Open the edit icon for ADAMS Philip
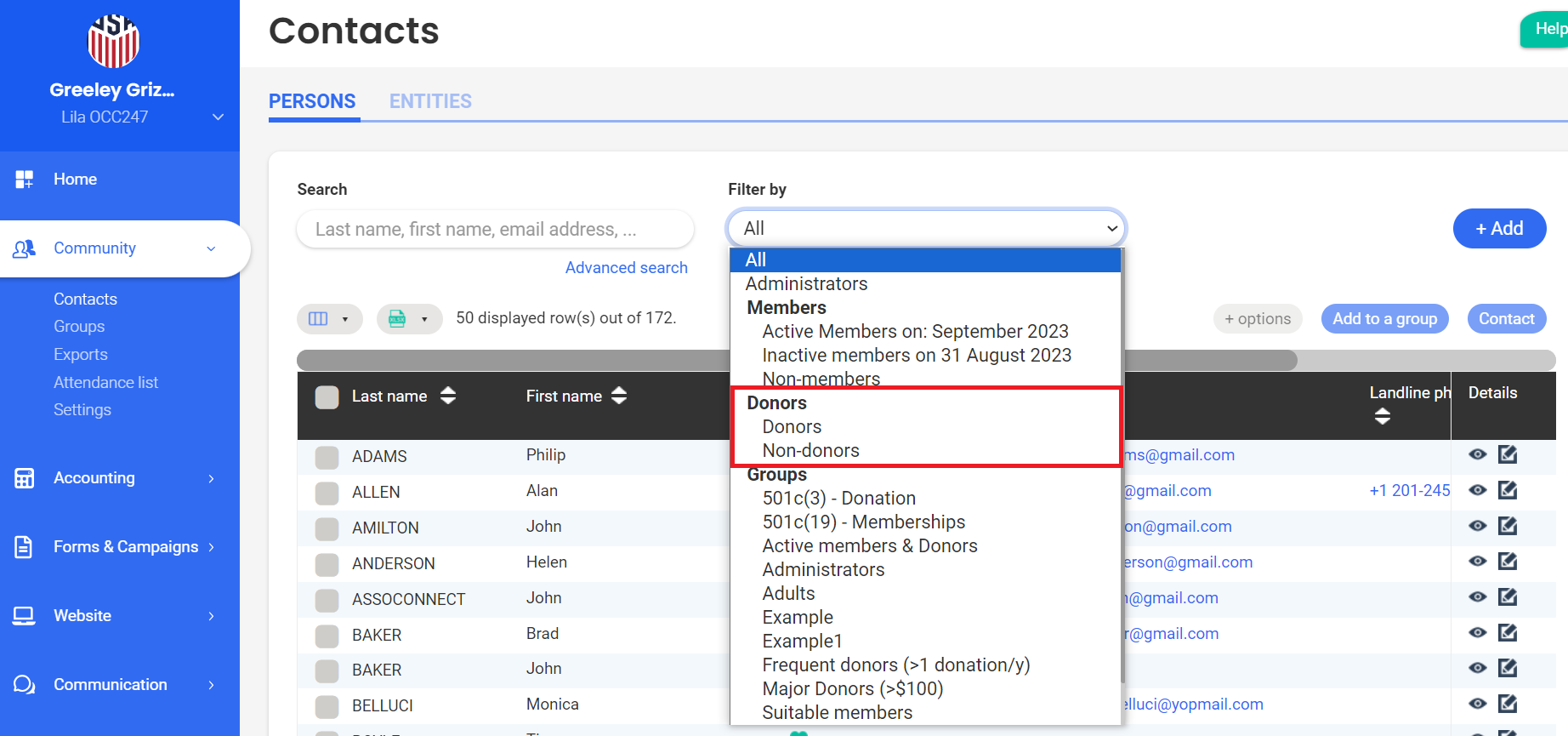Image resolution: width=1568 pixels, height=736 pixels. (1508, 454)
